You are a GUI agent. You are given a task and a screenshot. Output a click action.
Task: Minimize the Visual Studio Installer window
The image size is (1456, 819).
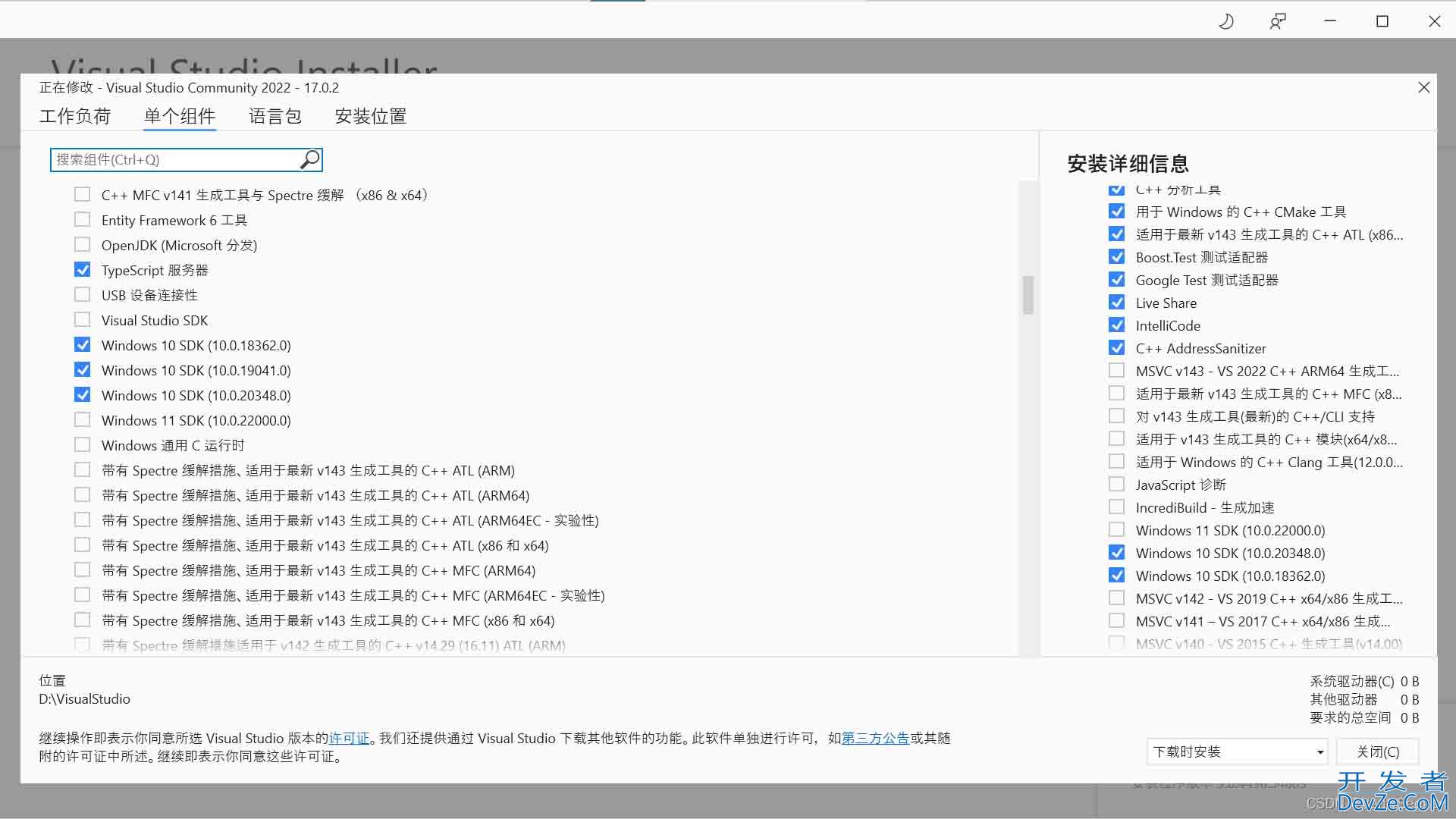point(1330,21)
